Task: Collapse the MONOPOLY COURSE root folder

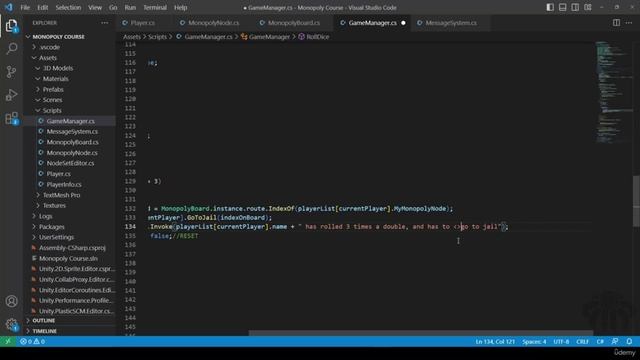Action: coord(58,37)
